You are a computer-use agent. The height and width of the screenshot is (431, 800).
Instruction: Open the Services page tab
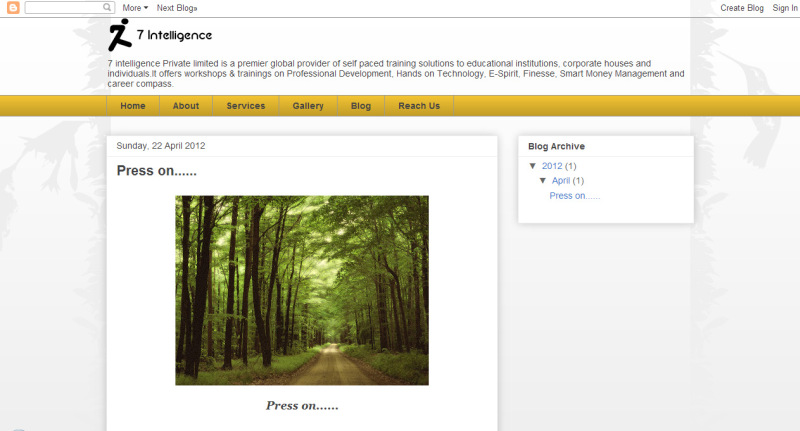point(246,106)
